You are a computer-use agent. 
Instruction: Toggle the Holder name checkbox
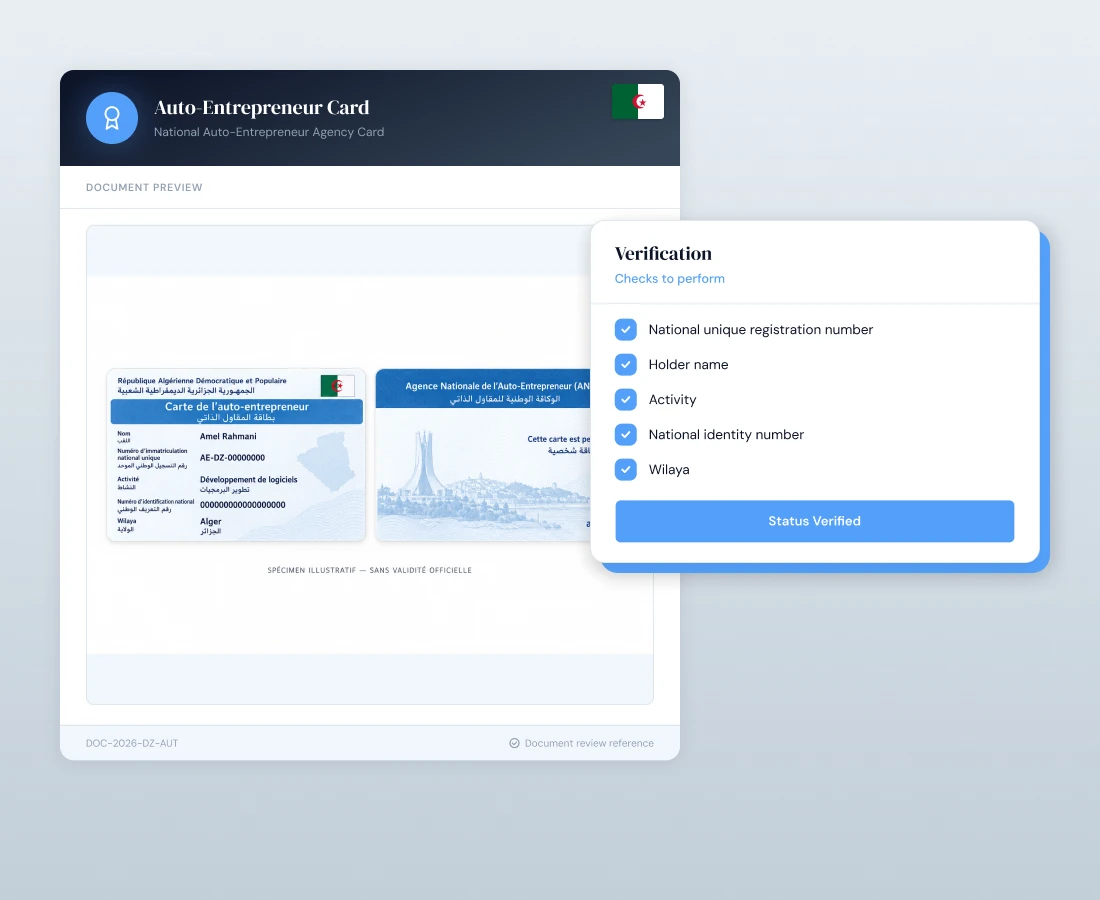(x=626, y=365)
